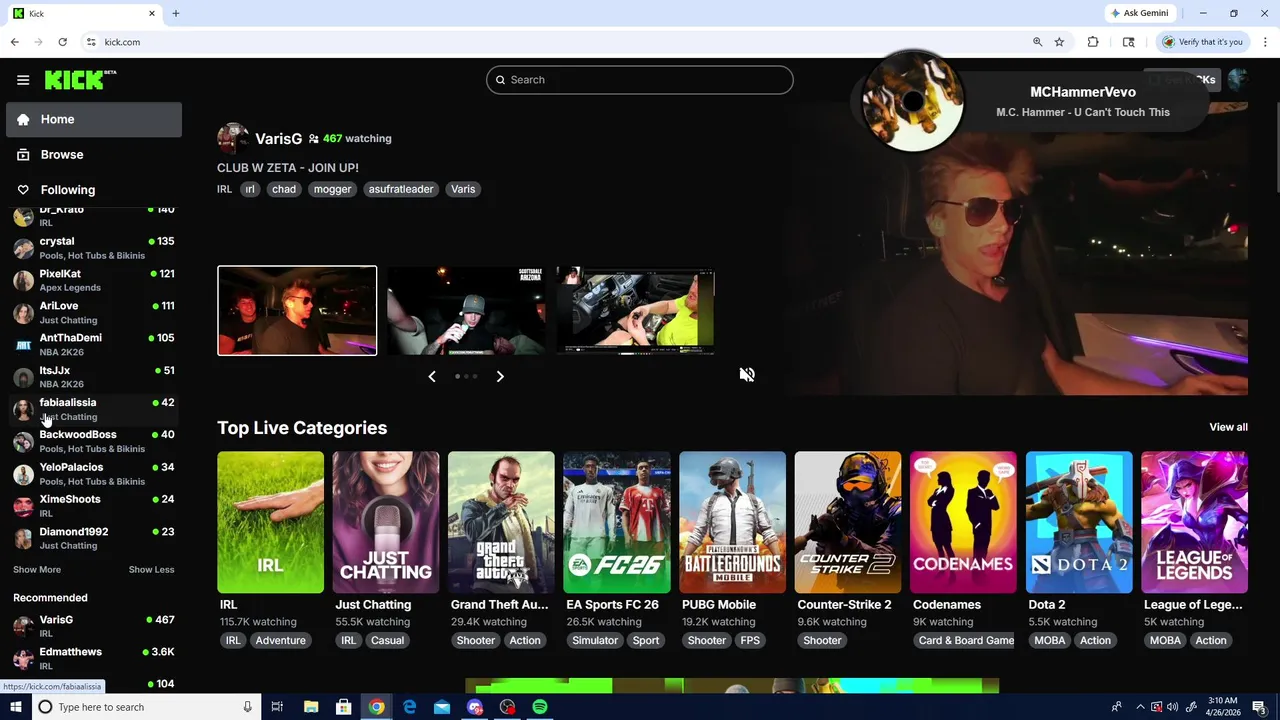Bookmark this page with star icon
This screenshot has width=1280, height=720.
(1059, 42)
